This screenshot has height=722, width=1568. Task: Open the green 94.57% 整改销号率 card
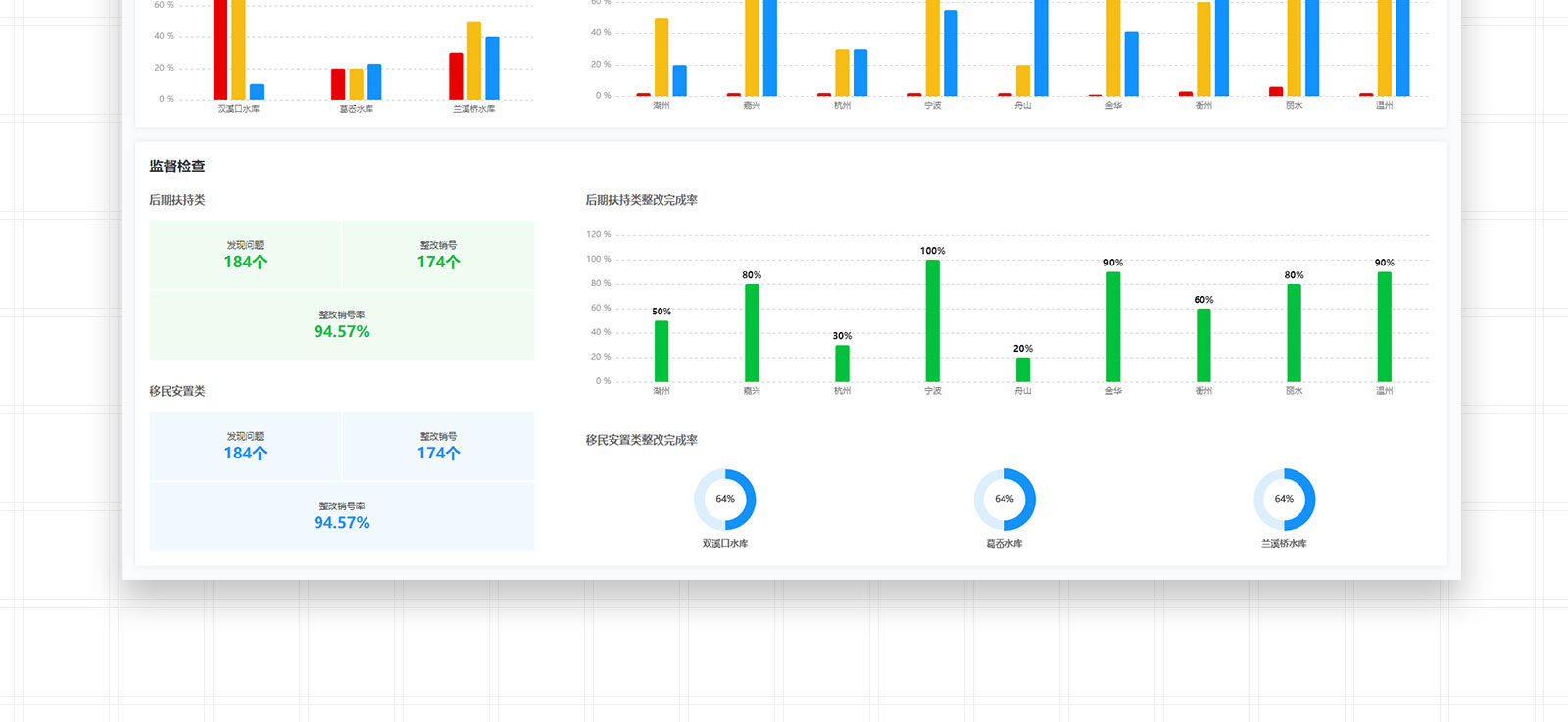(342, 325)
